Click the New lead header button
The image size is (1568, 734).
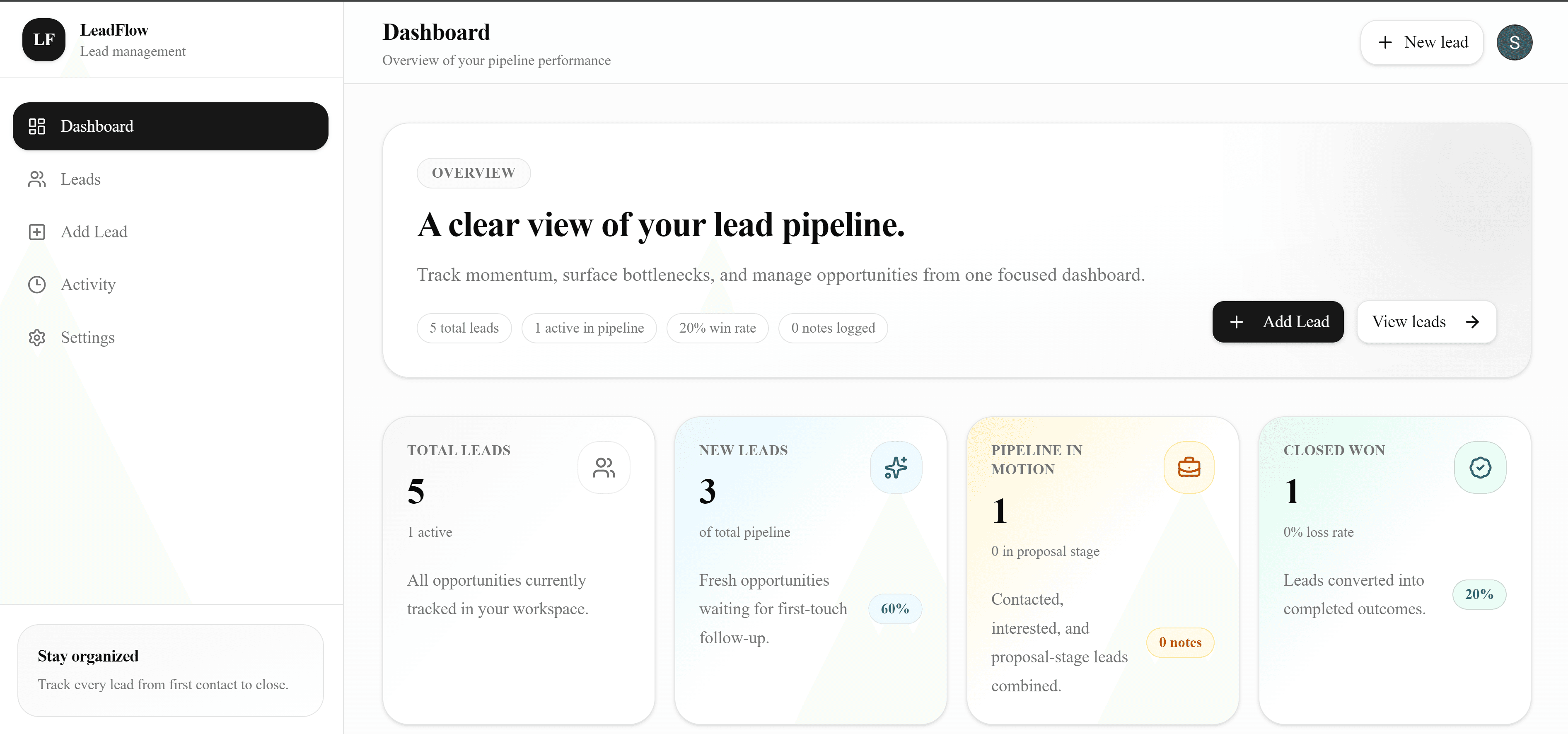pyautogui.click(x=1421, y=43)
